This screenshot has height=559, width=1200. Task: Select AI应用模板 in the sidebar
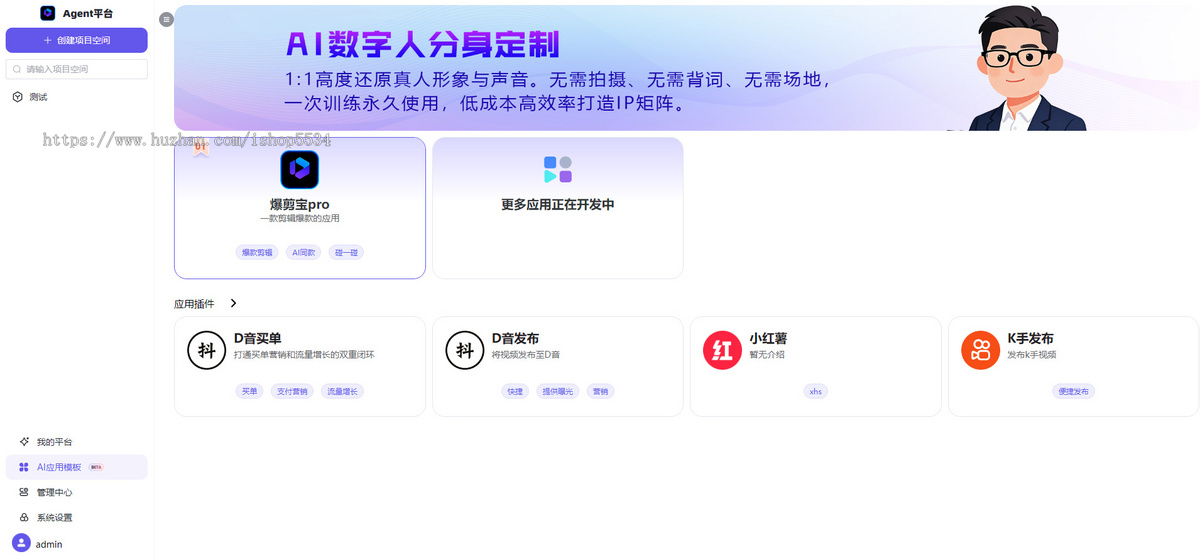pos(77,467)
